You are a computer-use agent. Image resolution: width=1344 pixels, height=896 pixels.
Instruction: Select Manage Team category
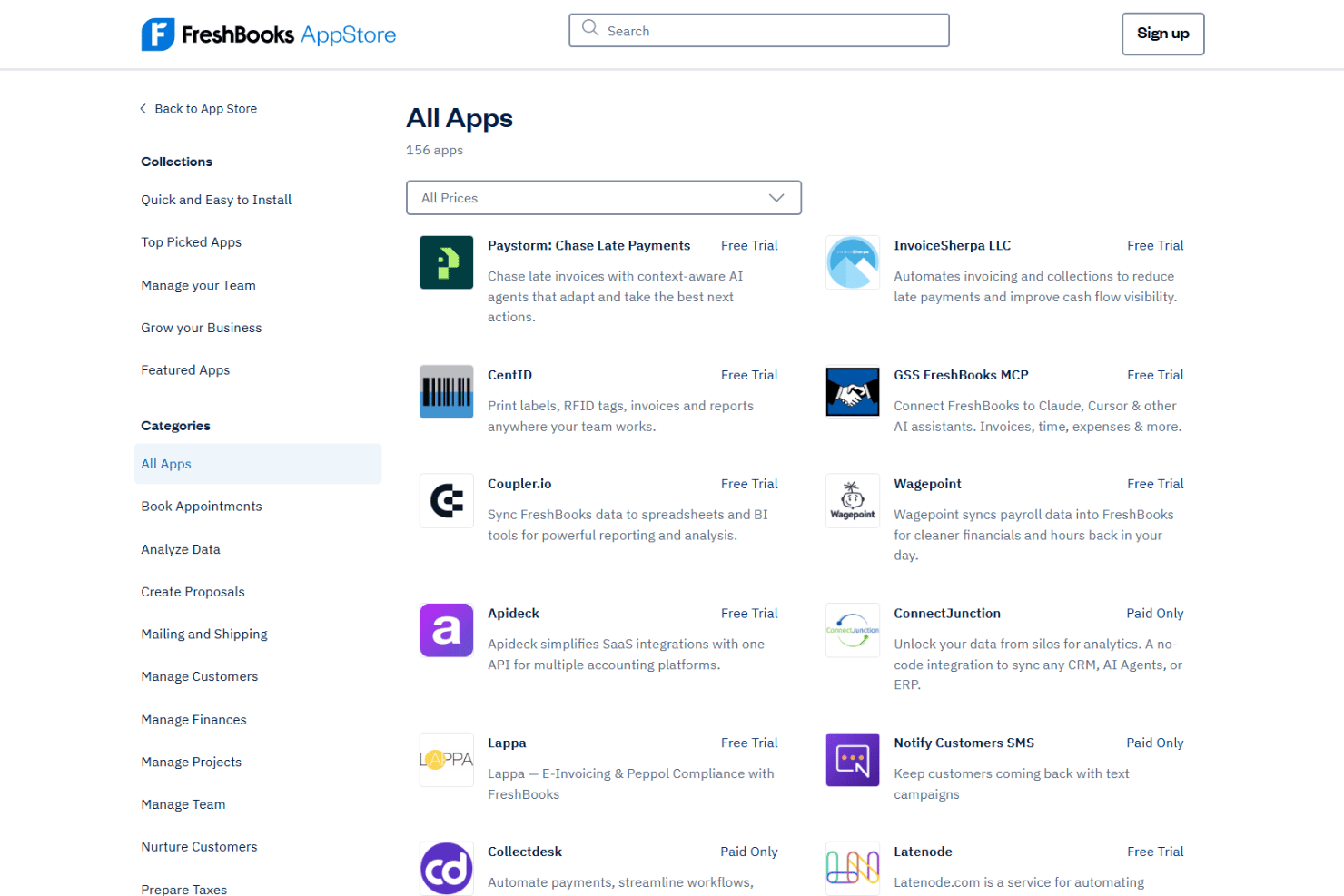pyautogui.click(x=183, y=804)
